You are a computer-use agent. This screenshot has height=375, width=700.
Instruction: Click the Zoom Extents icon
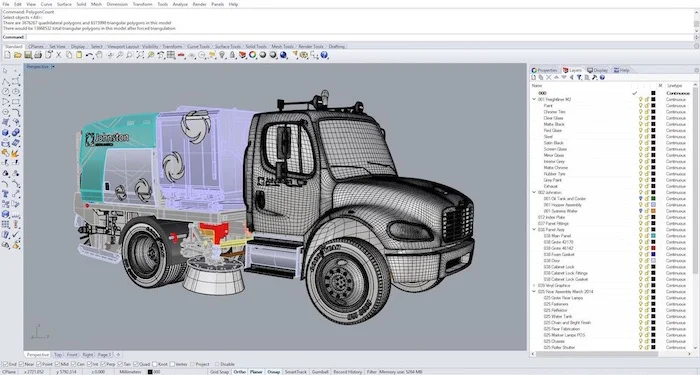[140, 55]
